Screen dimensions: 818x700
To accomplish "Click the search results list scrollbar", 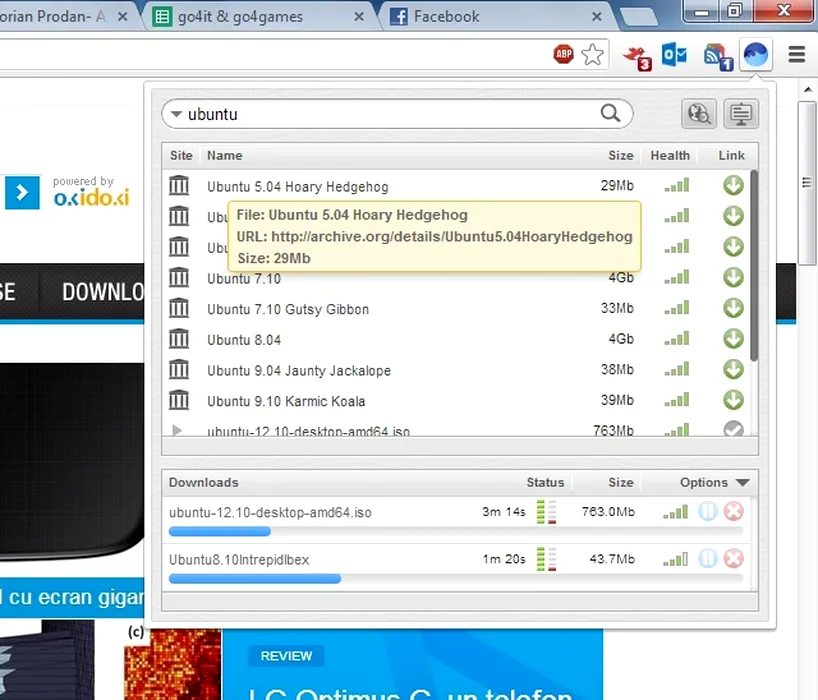I will (754, 265).
